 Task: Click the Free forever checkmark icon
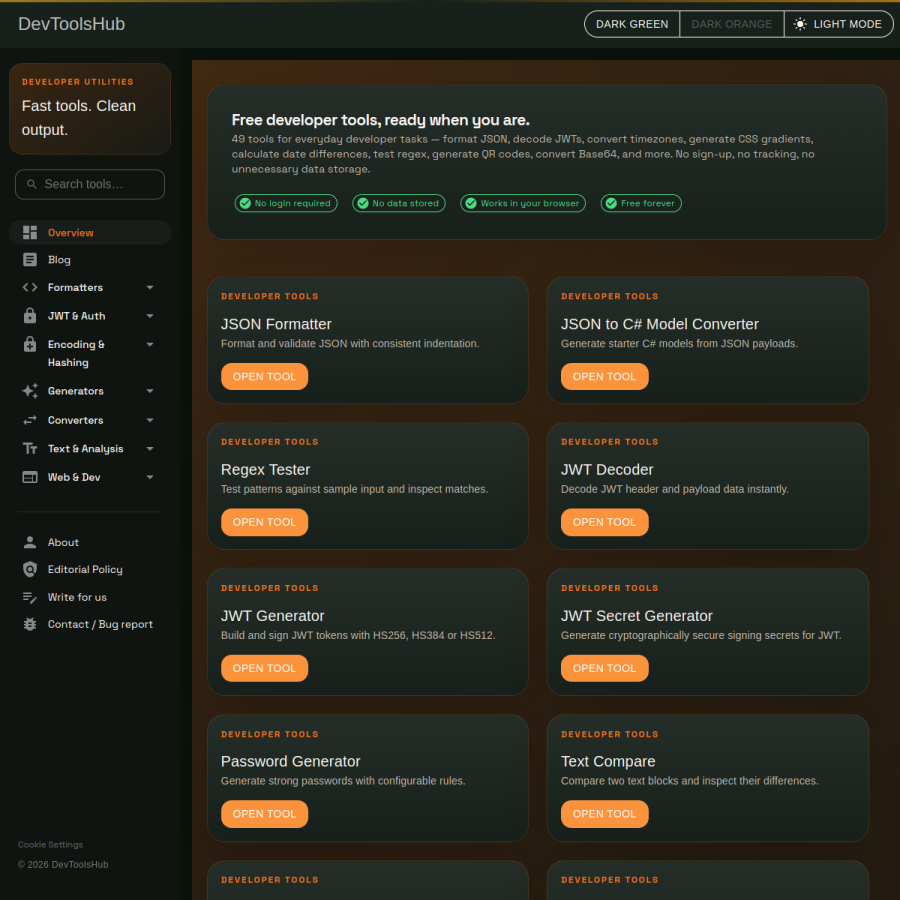611,203
